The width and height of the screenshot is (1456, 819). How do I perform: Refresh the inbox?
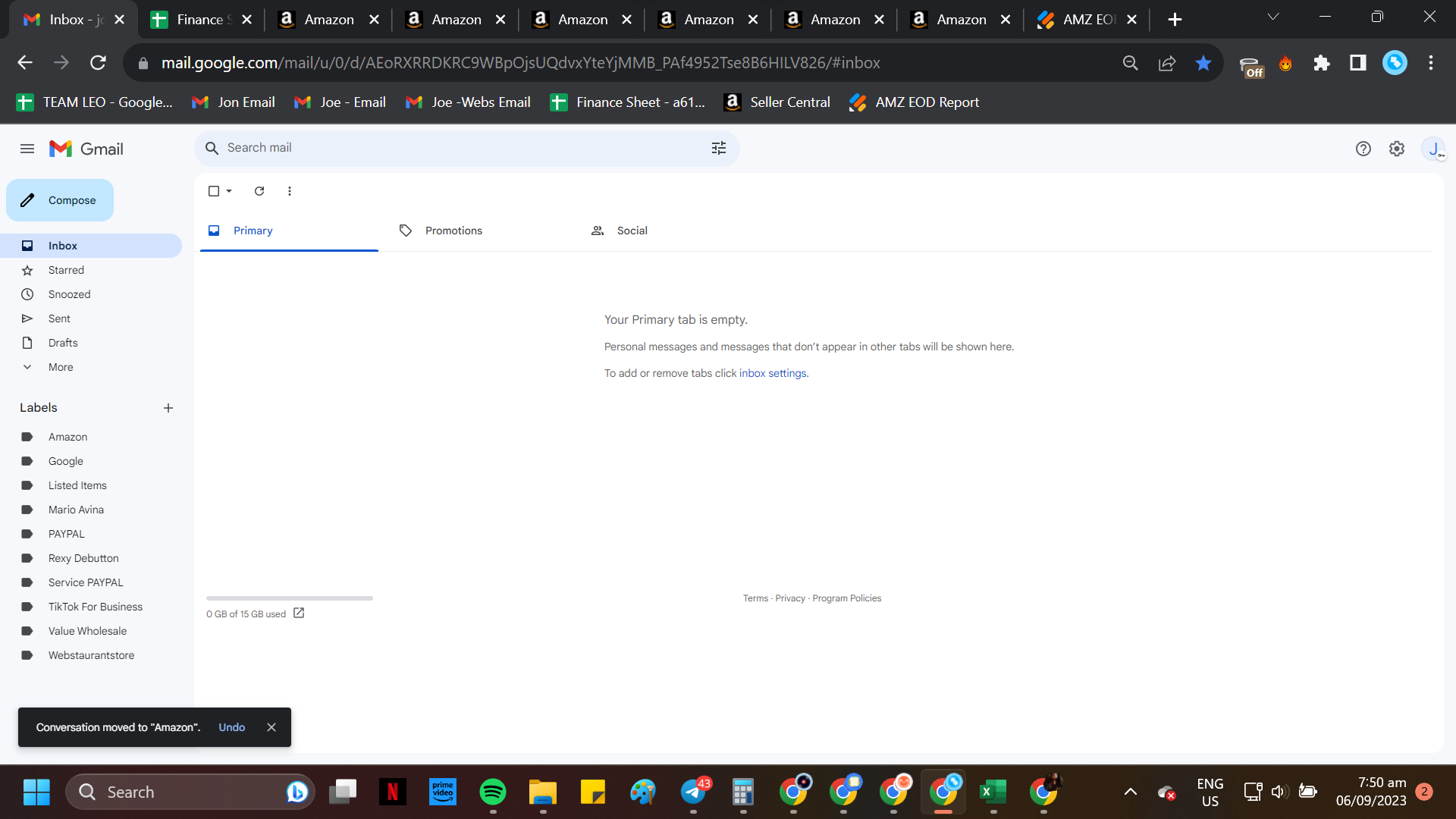(259, 191)
